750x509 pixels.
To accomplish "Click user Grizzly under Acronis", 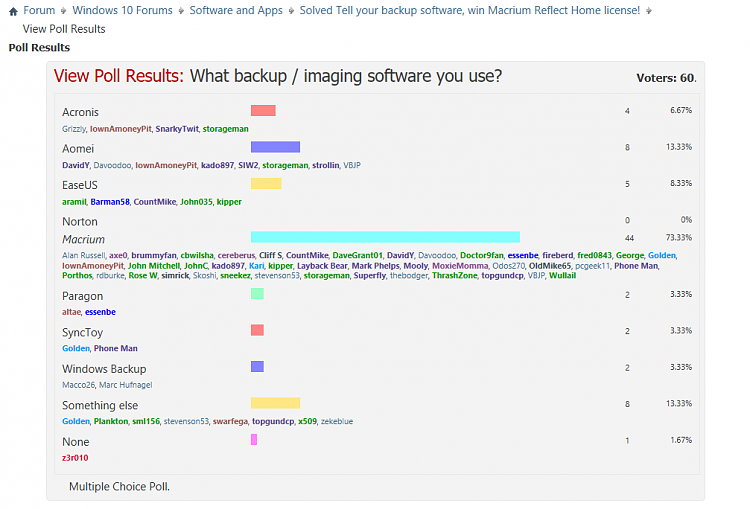I will [x=74, y=129].
